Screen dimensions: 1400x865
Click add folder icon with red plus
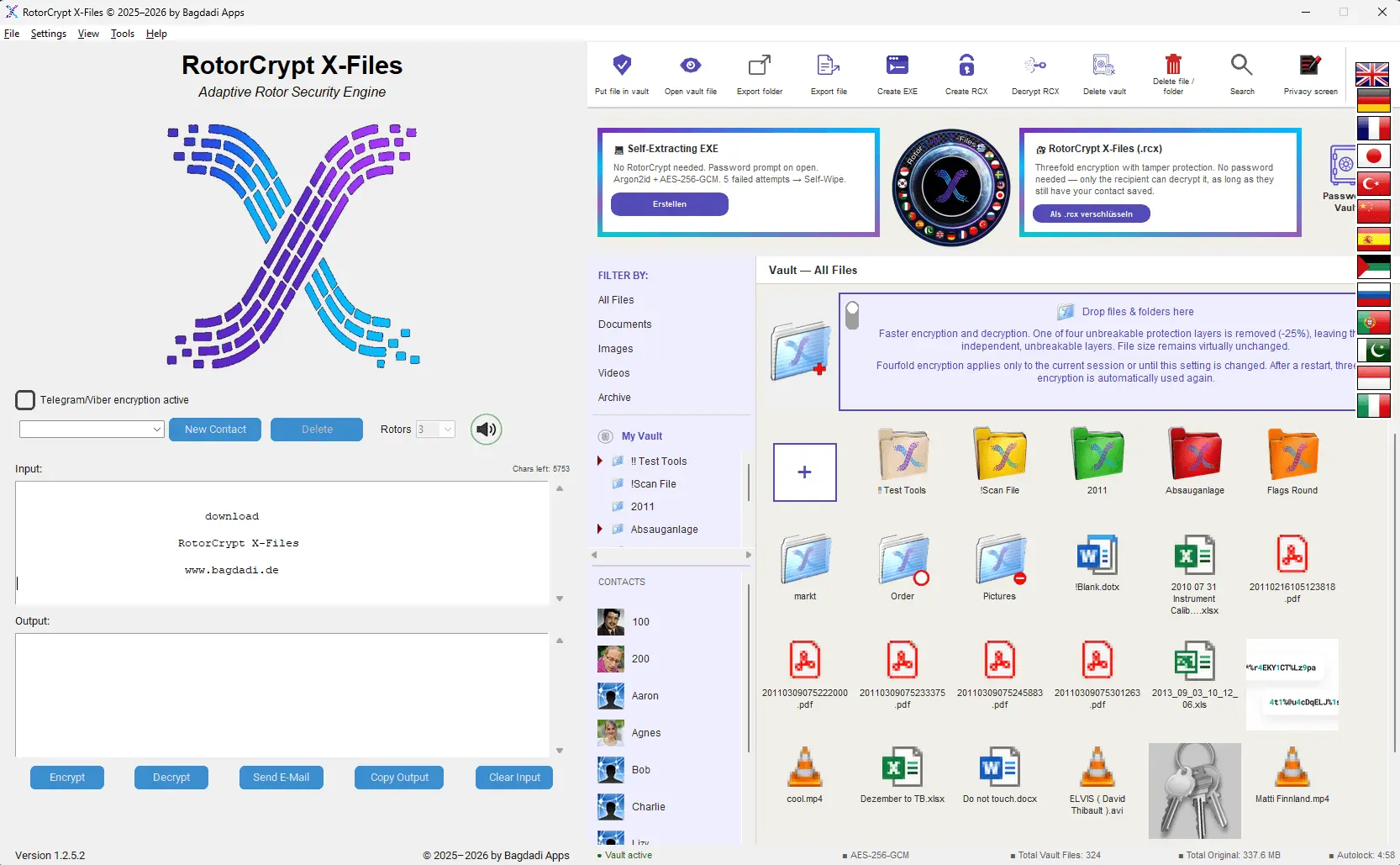click(x=800, y=350)
